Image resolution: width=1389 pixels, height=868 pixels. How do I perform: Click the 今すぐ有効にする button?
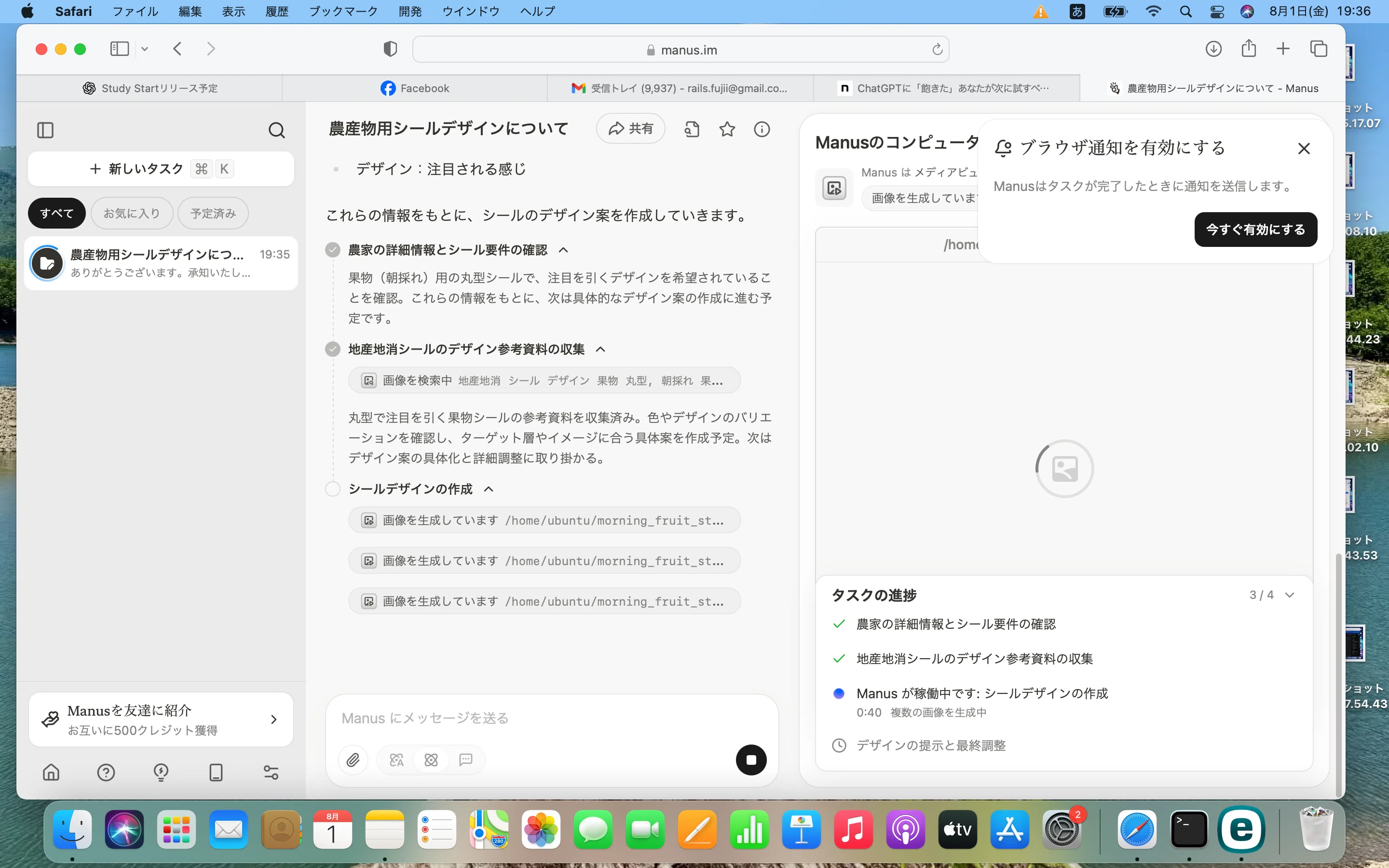1255,230
